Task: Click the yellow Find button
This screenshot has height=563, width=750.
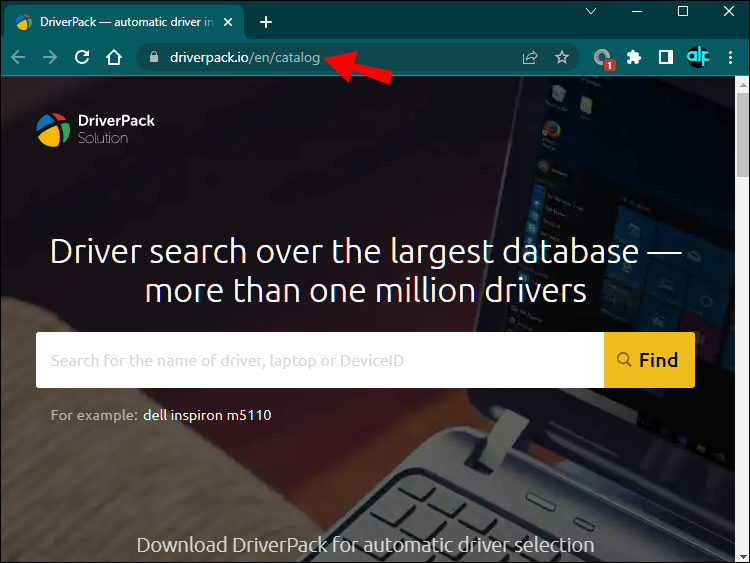Action: coord(649,360)
